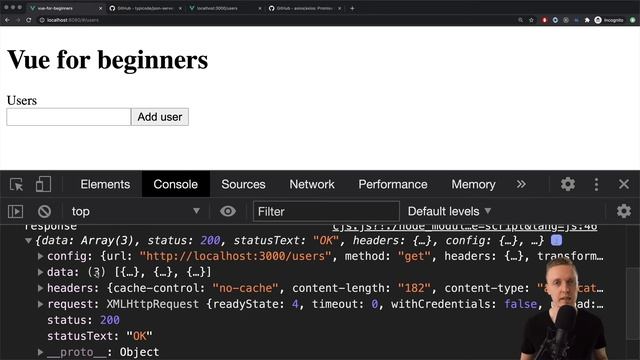Switch to the Performance tab

[x=393, y=184]
